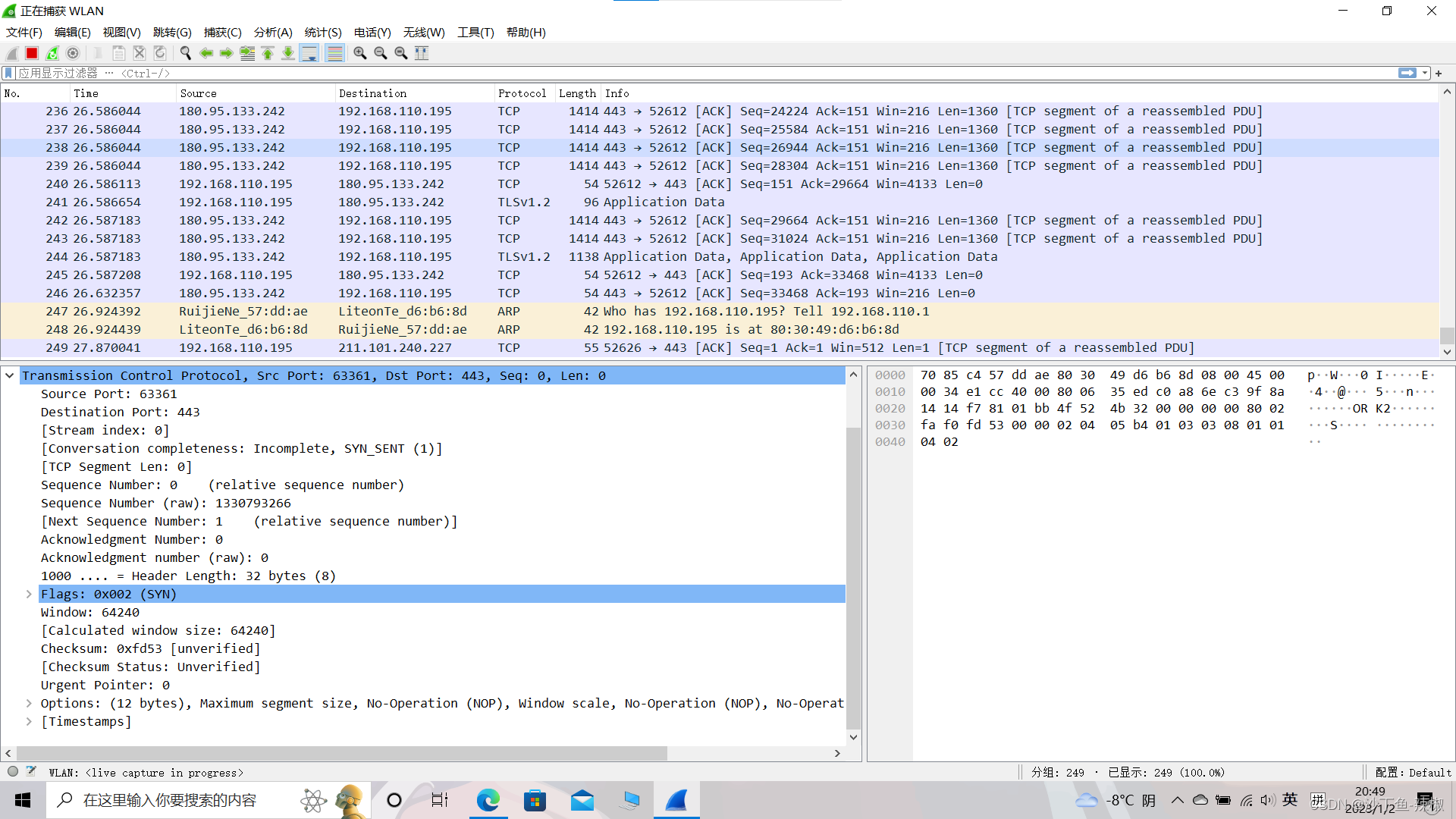Image resolution: width=1456 pixels, height=819 pixels.
Task: Click the Wireshark icon in the taskbar
Action: pyautogui.click(x=676, y=800)
